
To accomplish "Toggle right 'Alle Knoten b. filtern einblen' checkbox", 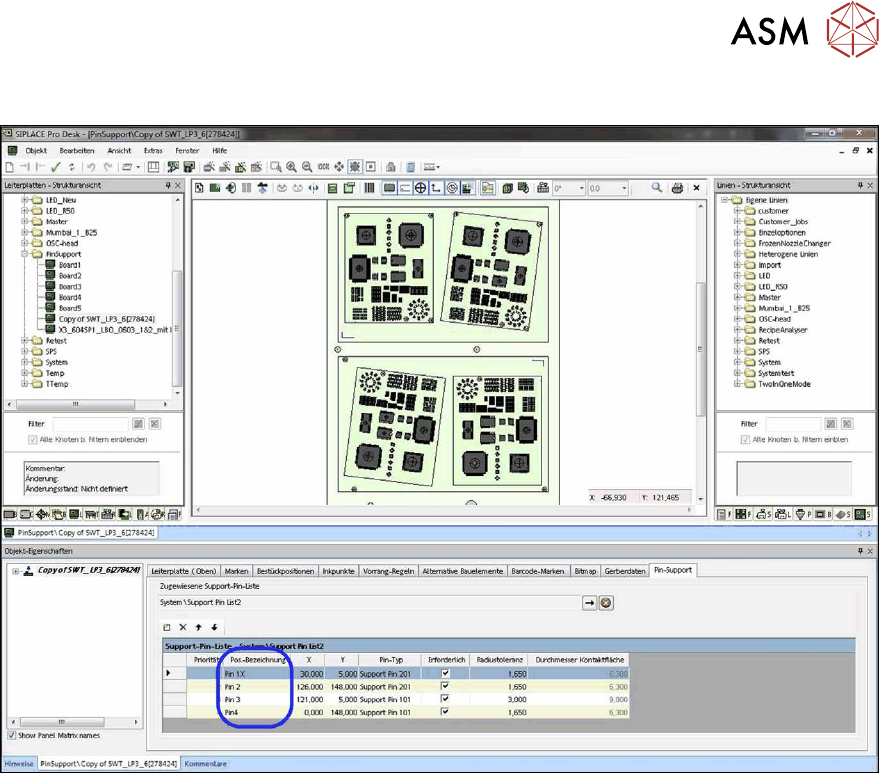I will point(745,439).
